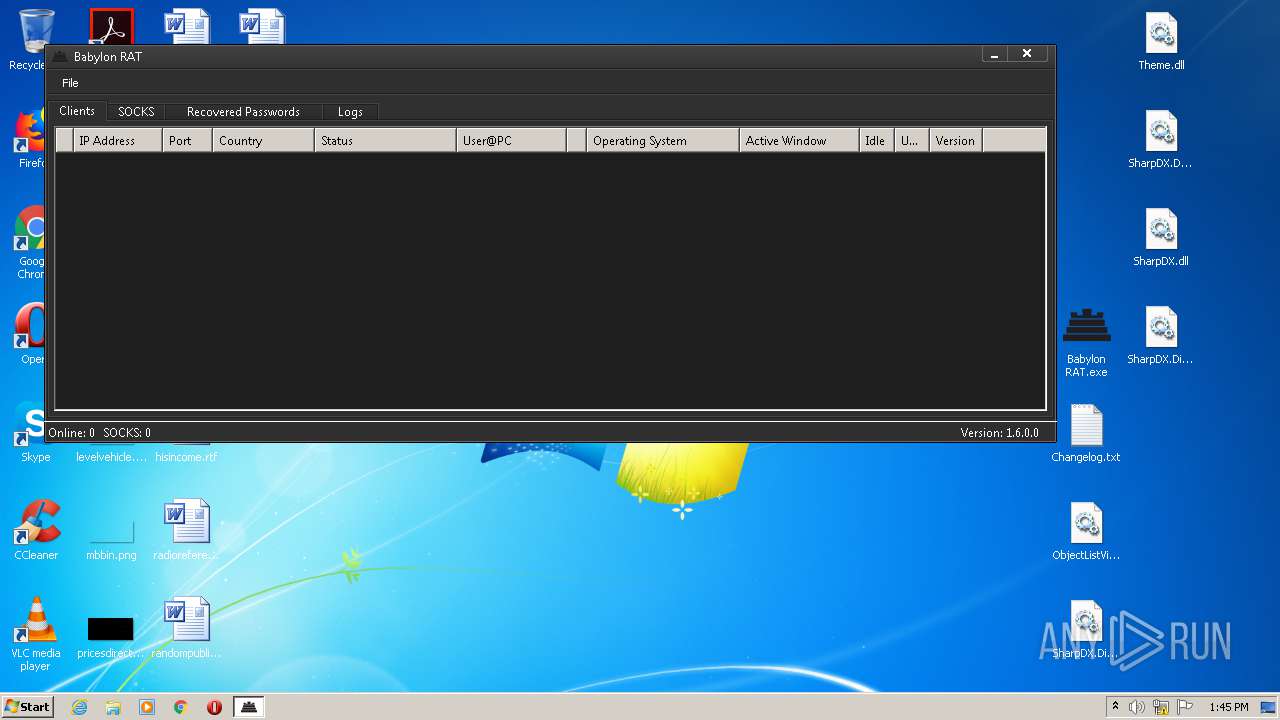Sort by Operating System column
Viewport: 1280px width, 720px height.
point(663,141)
